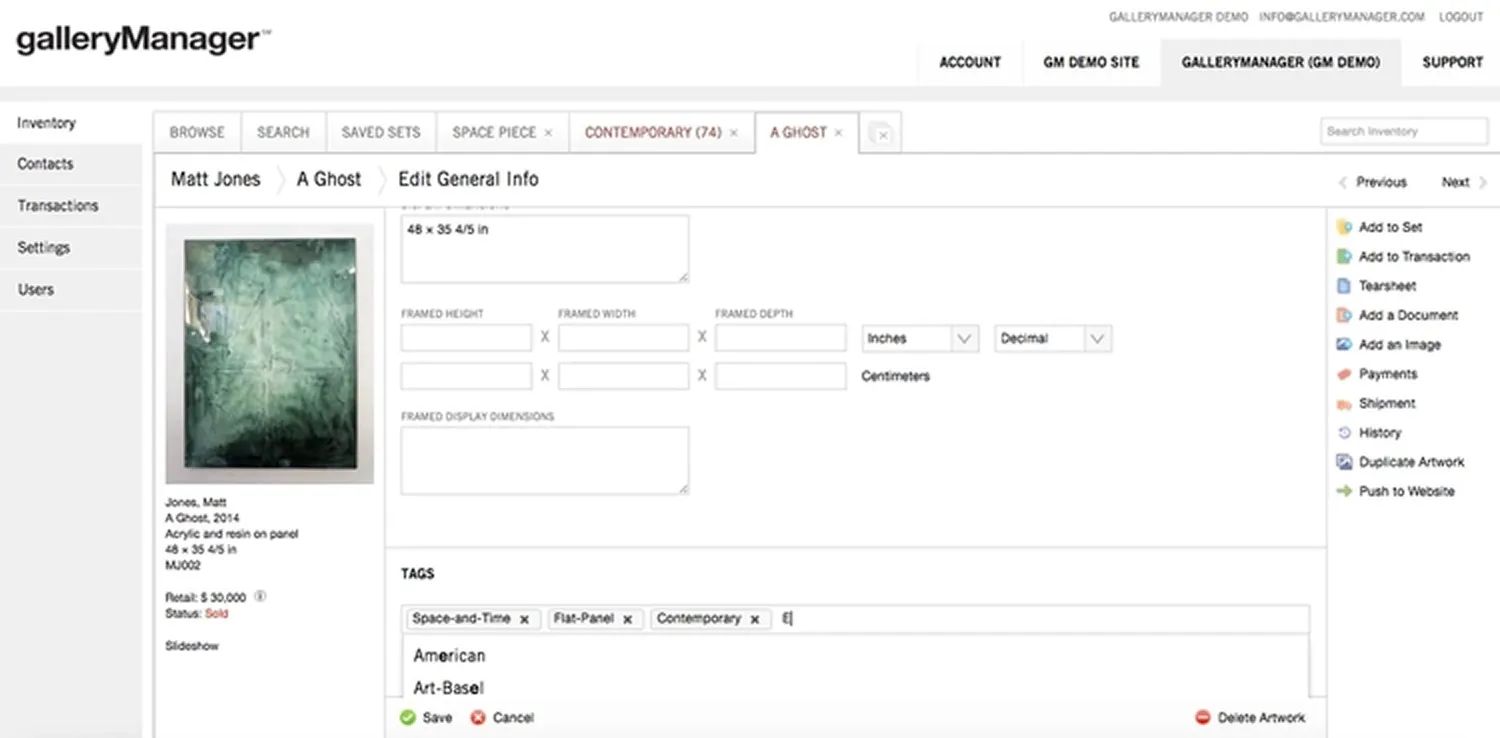Choose Art-Basel from tag suggestions
1500x738 pixels.
pyautogui.click(x=449, y=688)
